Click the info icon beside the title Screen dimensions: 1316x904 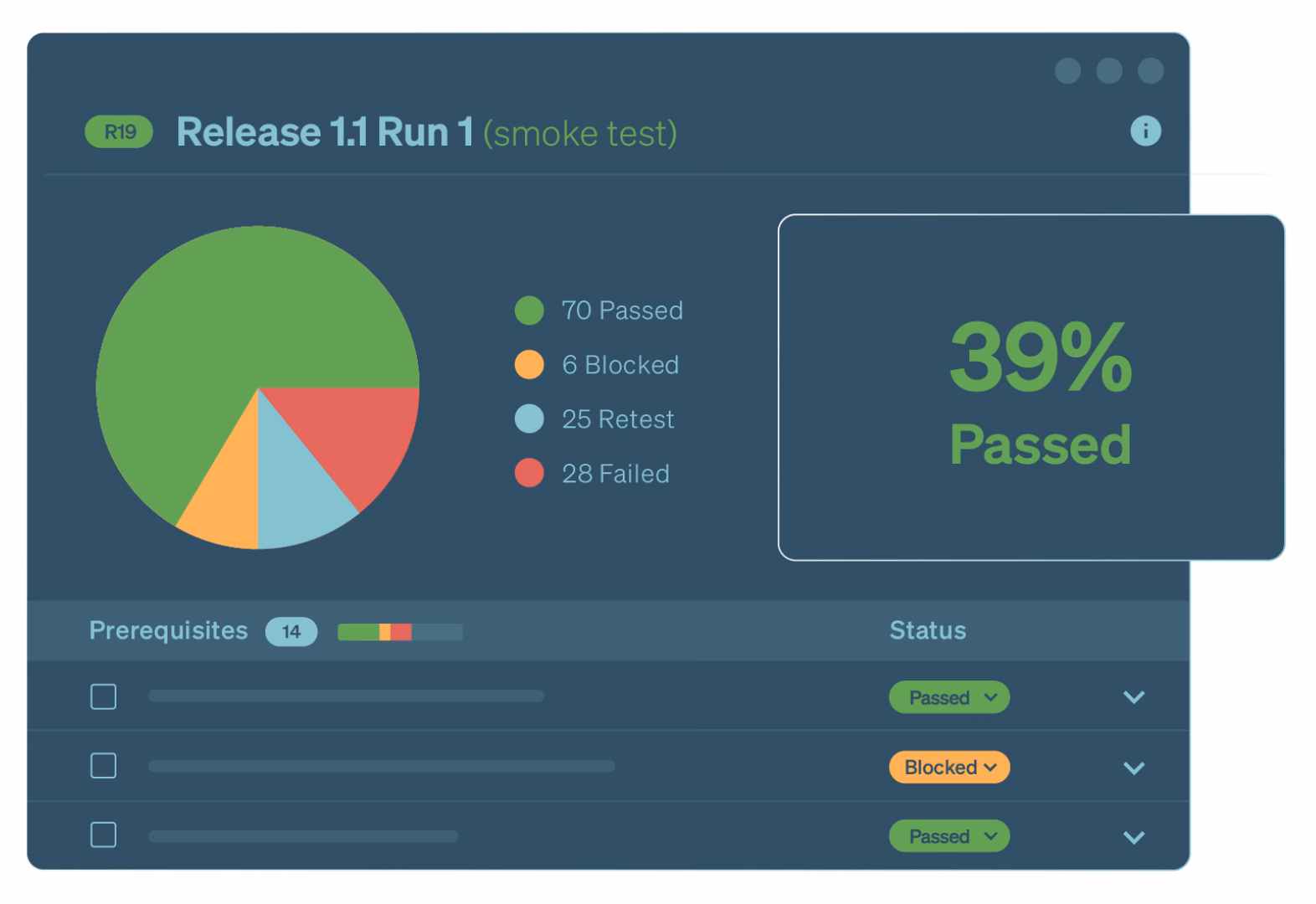[x=1145, y=131]
